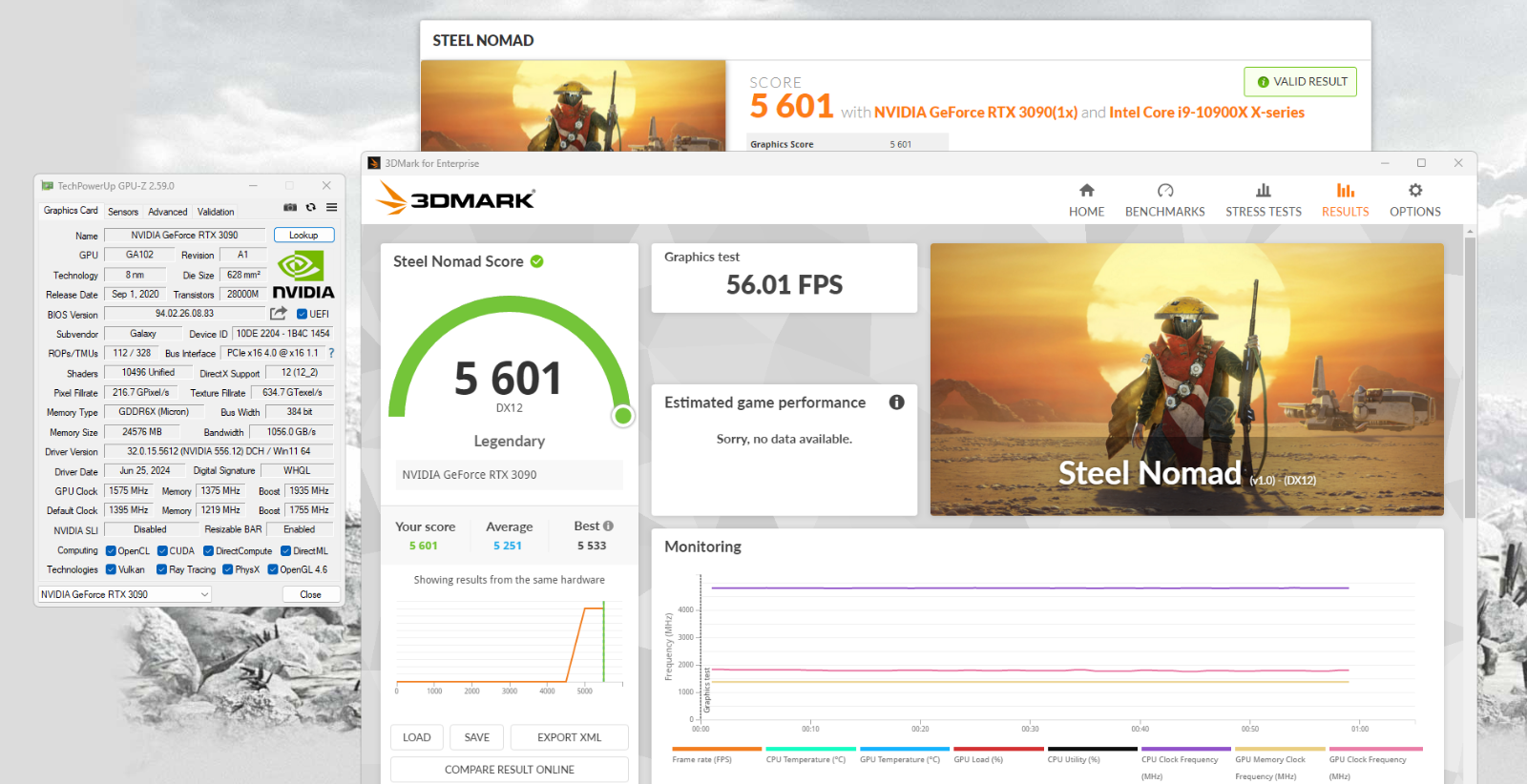Image resolution: width=1527 pixels, height=784 pixels.
Task: Toggle the CPU Clock Frequency legend swatch
Action: click(x=1185, y=749)
